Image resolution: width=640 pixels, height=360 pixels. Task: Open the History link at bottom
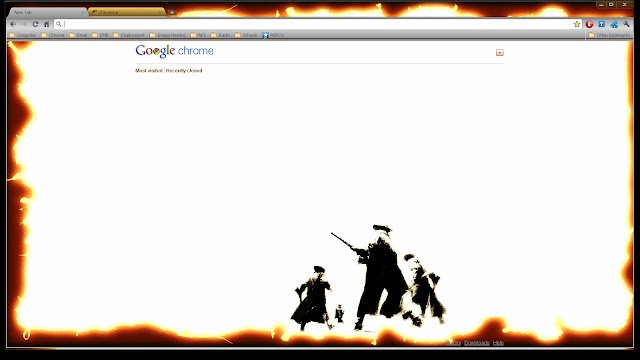[x=453, y=343]
